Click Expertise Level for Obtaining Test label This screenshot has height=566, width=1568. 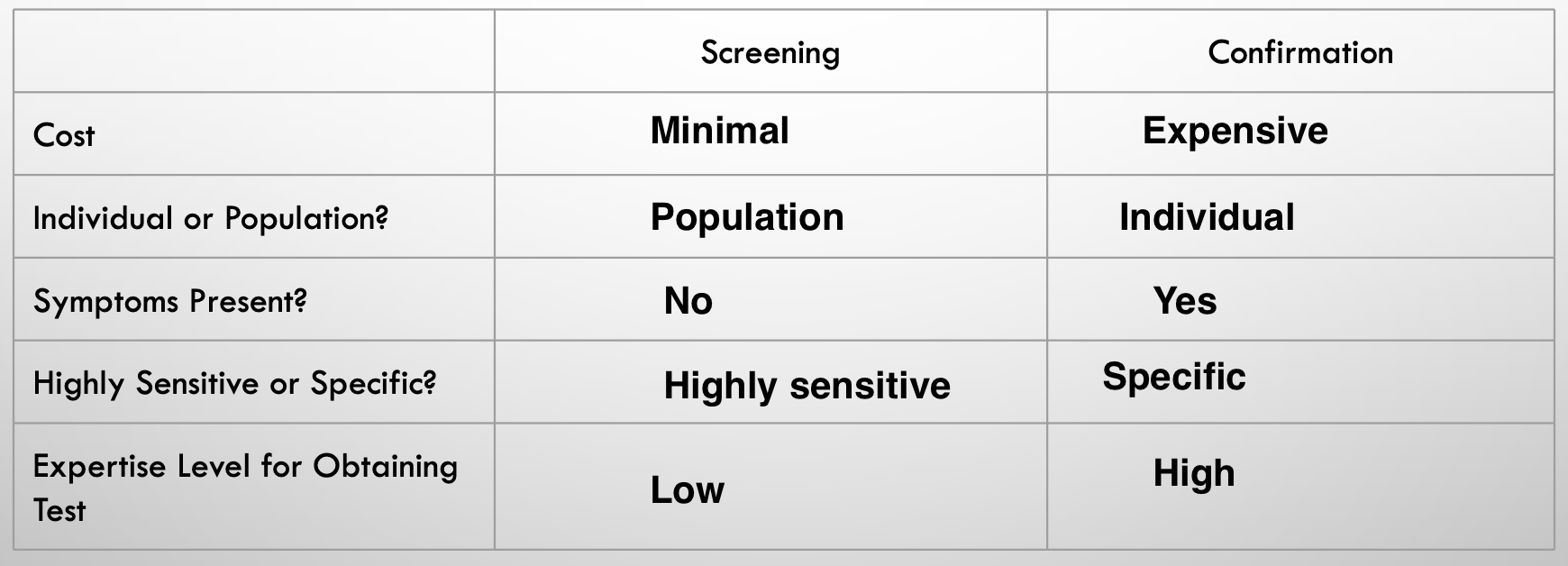[x=244, y=467]
